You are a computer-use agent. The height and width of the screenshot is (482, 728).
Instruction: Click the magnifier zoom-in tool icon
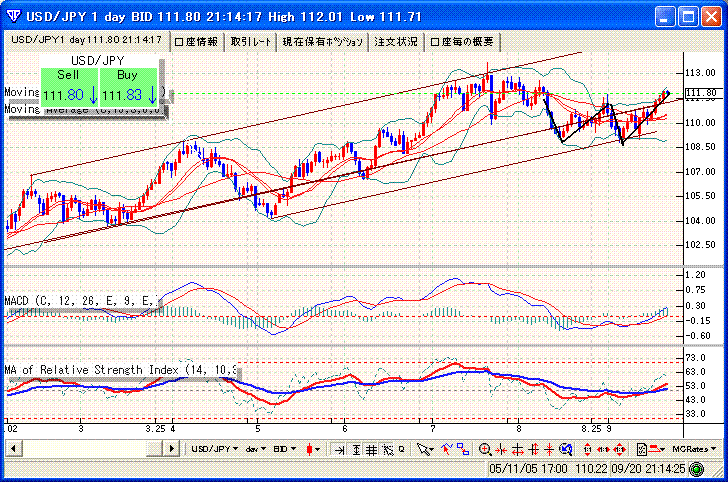point(485,450)
